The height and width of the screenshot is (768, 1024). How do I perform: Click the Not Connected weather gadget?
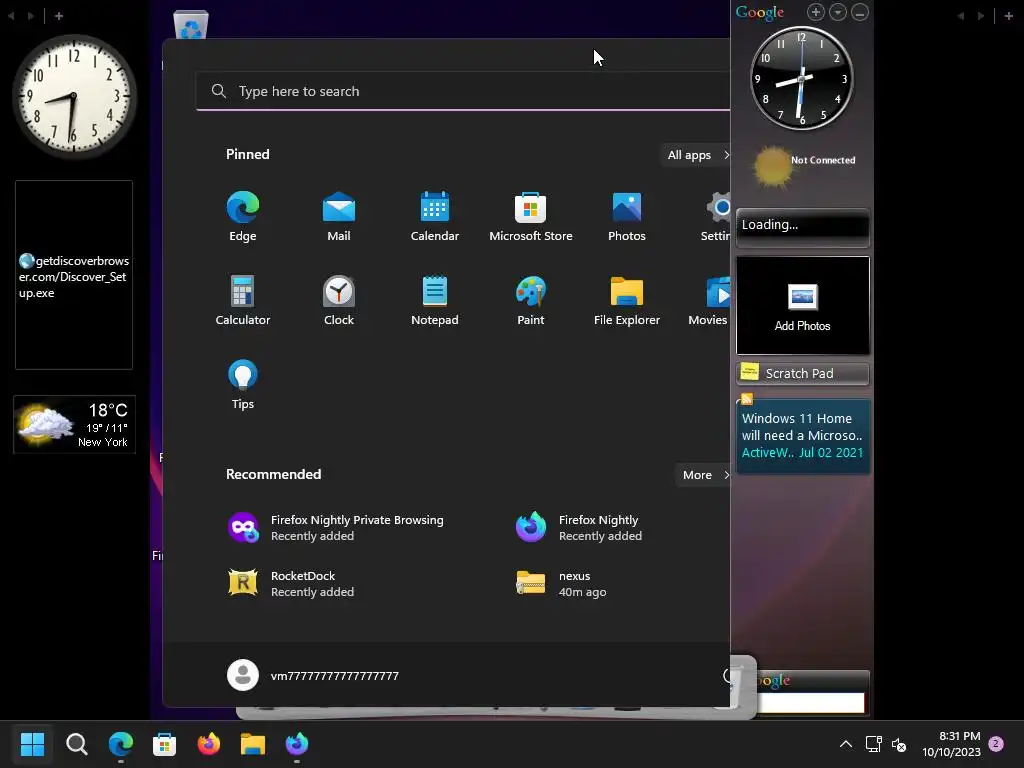[x=803, y=166]
